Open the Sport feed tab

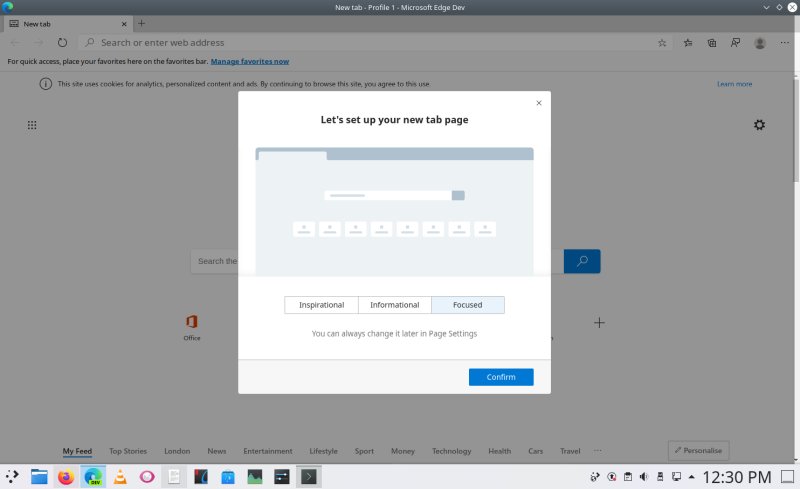364,451
